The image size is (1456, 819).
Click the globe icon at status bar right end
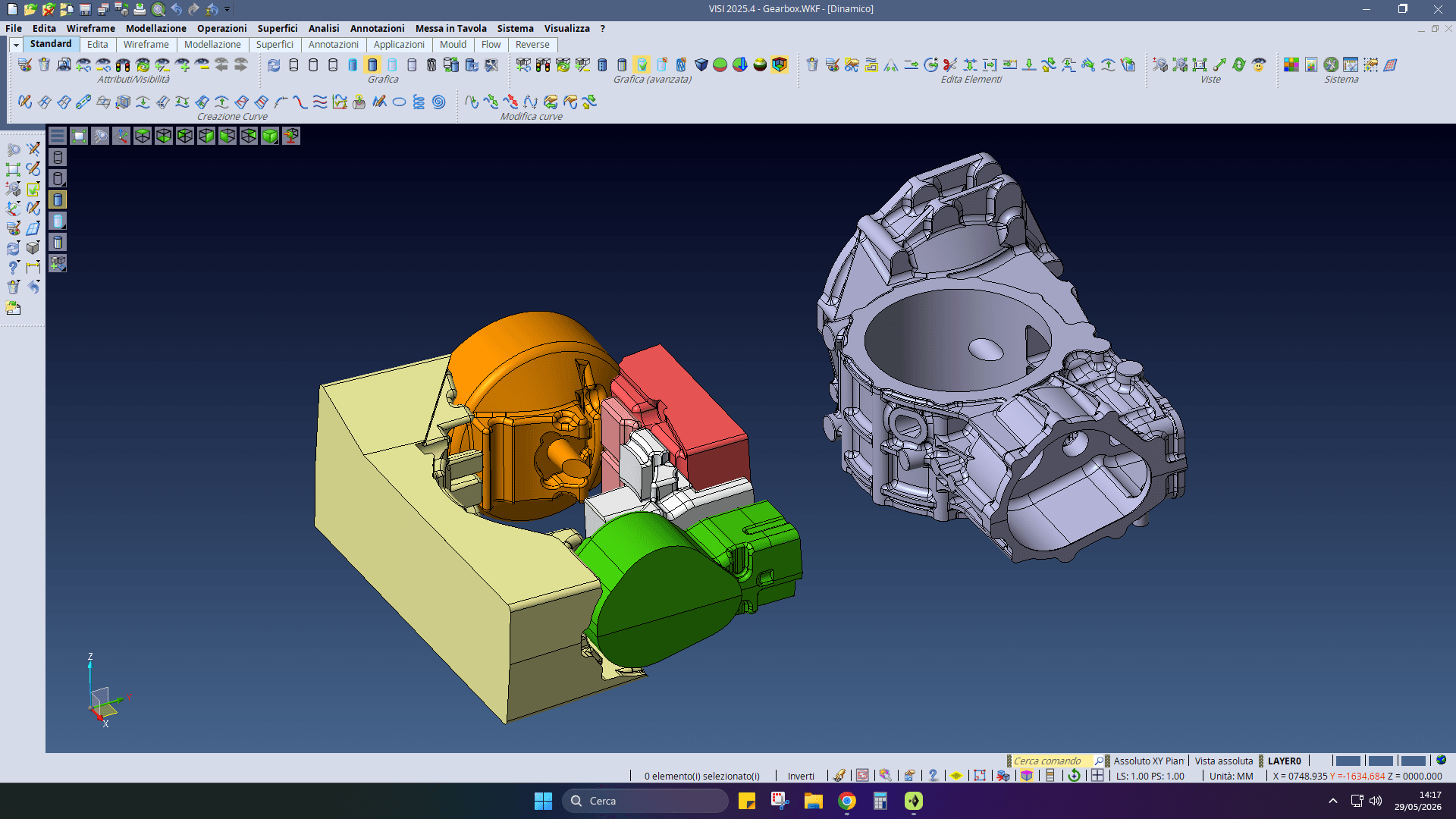coord(1442,760)
